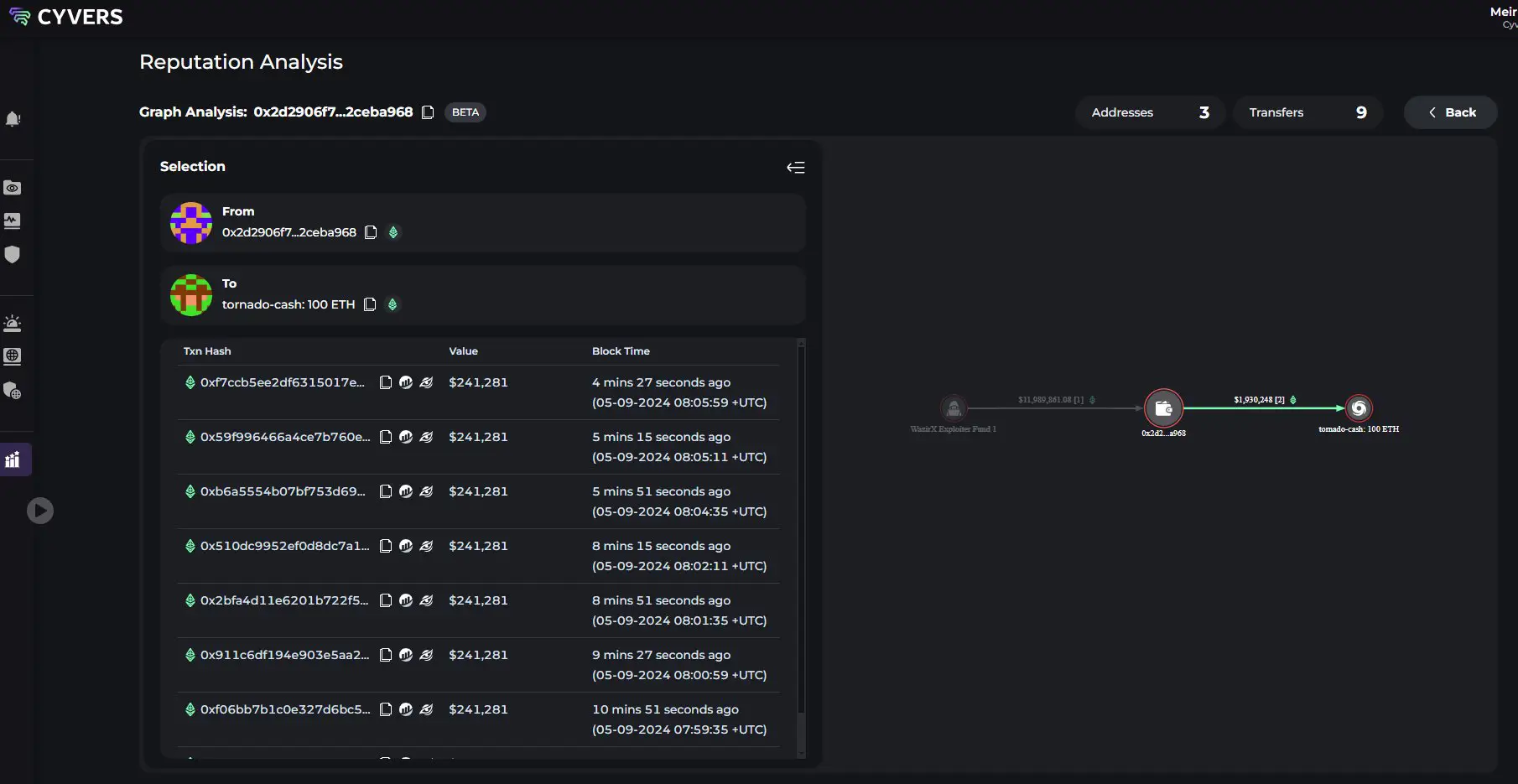Screen dimensions: 1518x784
Task: Select the WazirX Exploiter Fund 1 graph node
Action: point(954,408)
